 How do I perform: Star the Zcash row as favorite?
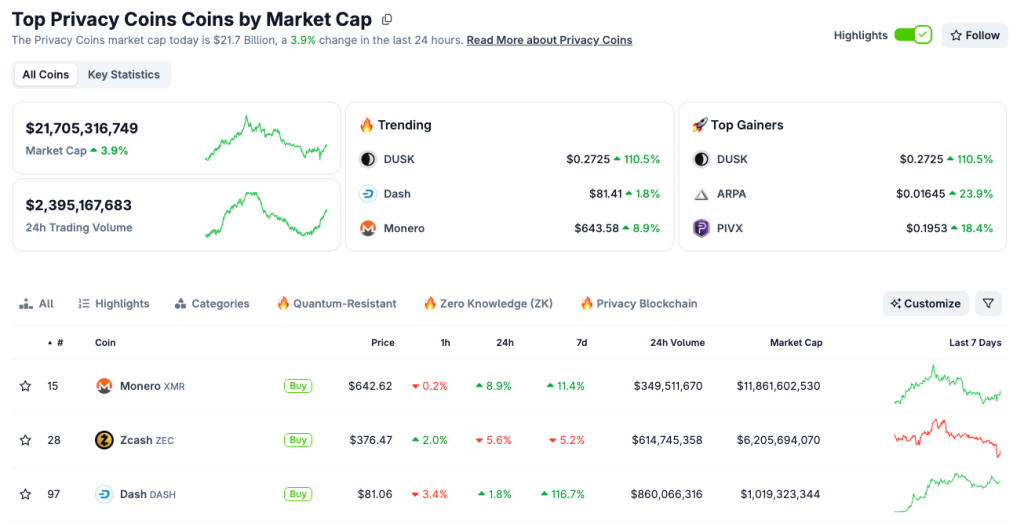point(25,440)
